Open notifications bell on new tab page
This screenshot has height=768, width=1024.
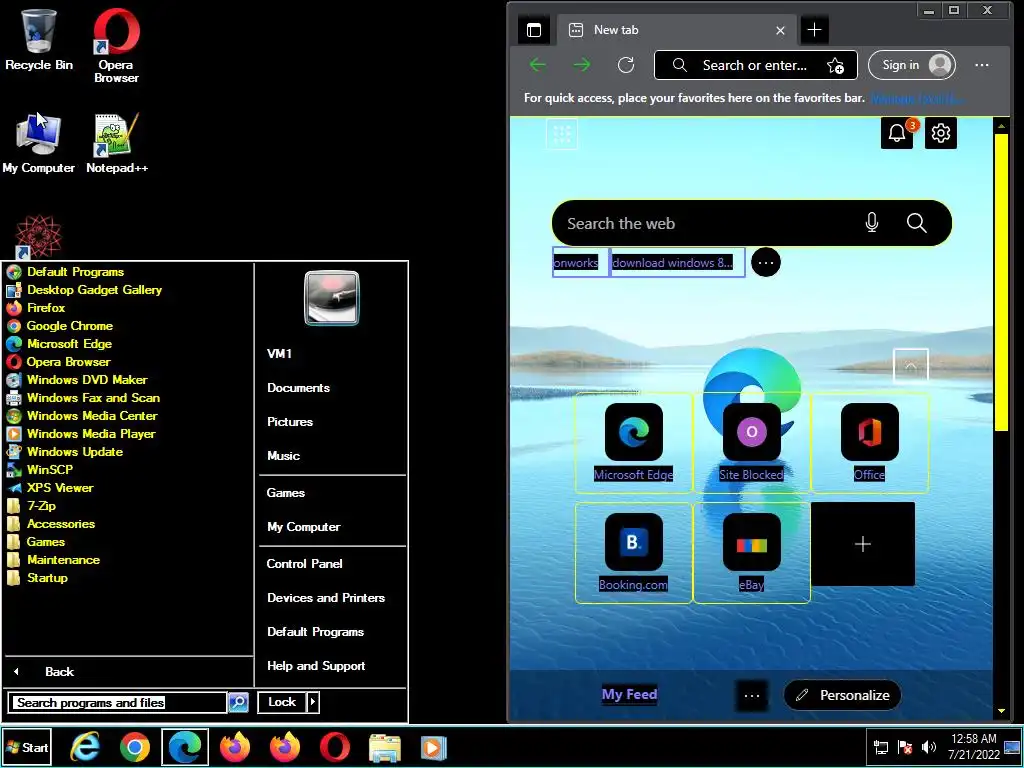point(897,133)
